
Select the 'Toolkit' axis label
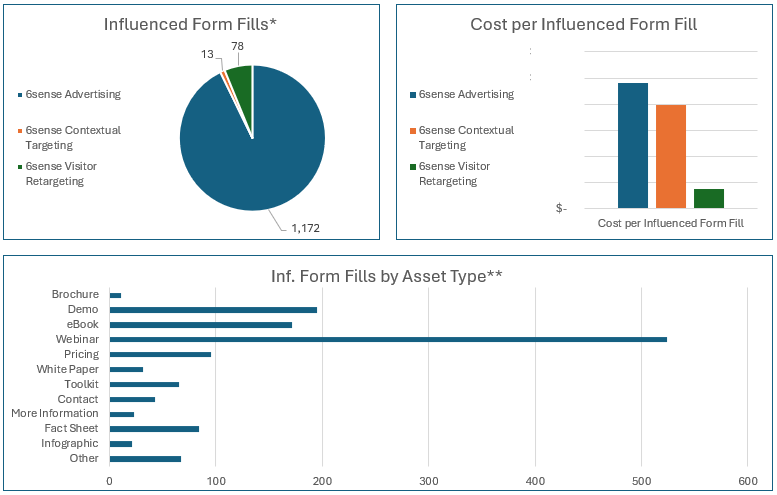[82, 384]
